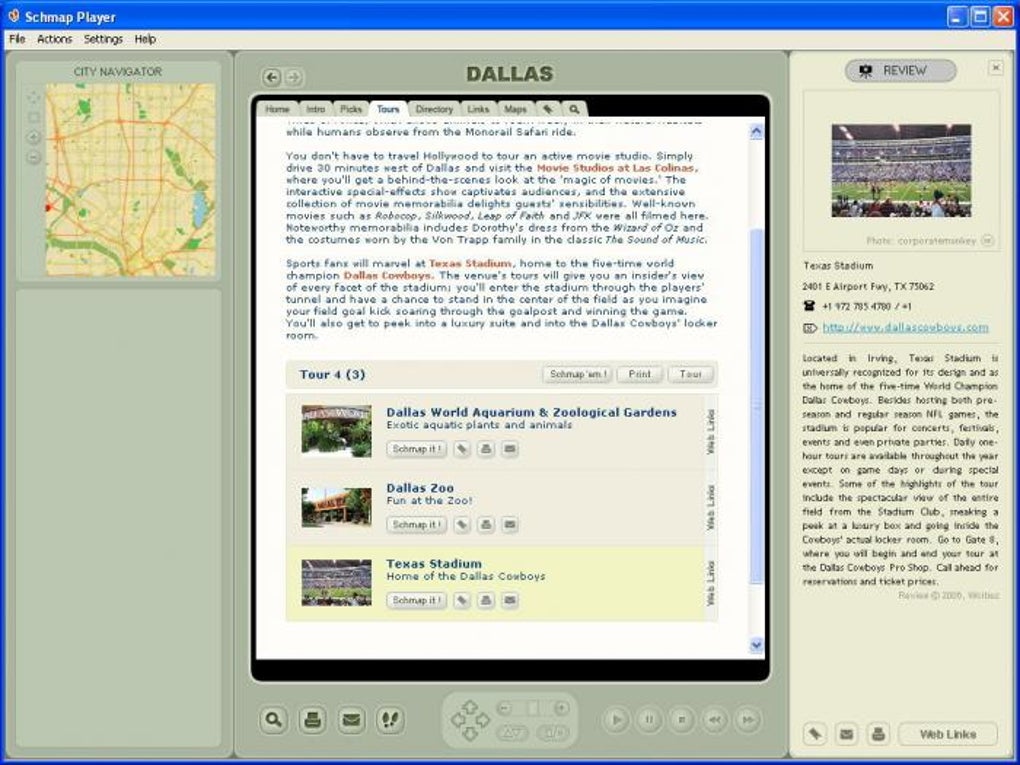The image size is (1020, 765).
Task: Click the up arrow in the pan control
Action: point(470,706)
